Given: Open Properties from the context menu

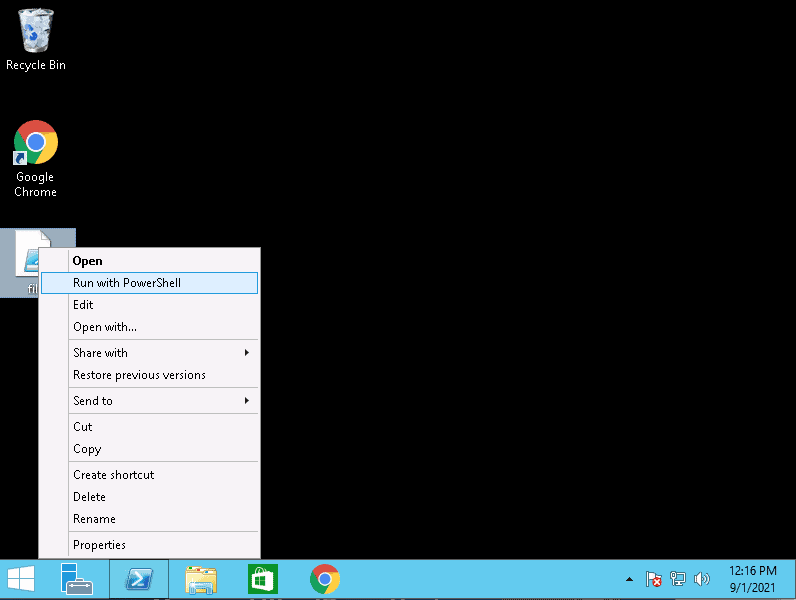Looking at the screenshot, I should [x=149, y=545].
